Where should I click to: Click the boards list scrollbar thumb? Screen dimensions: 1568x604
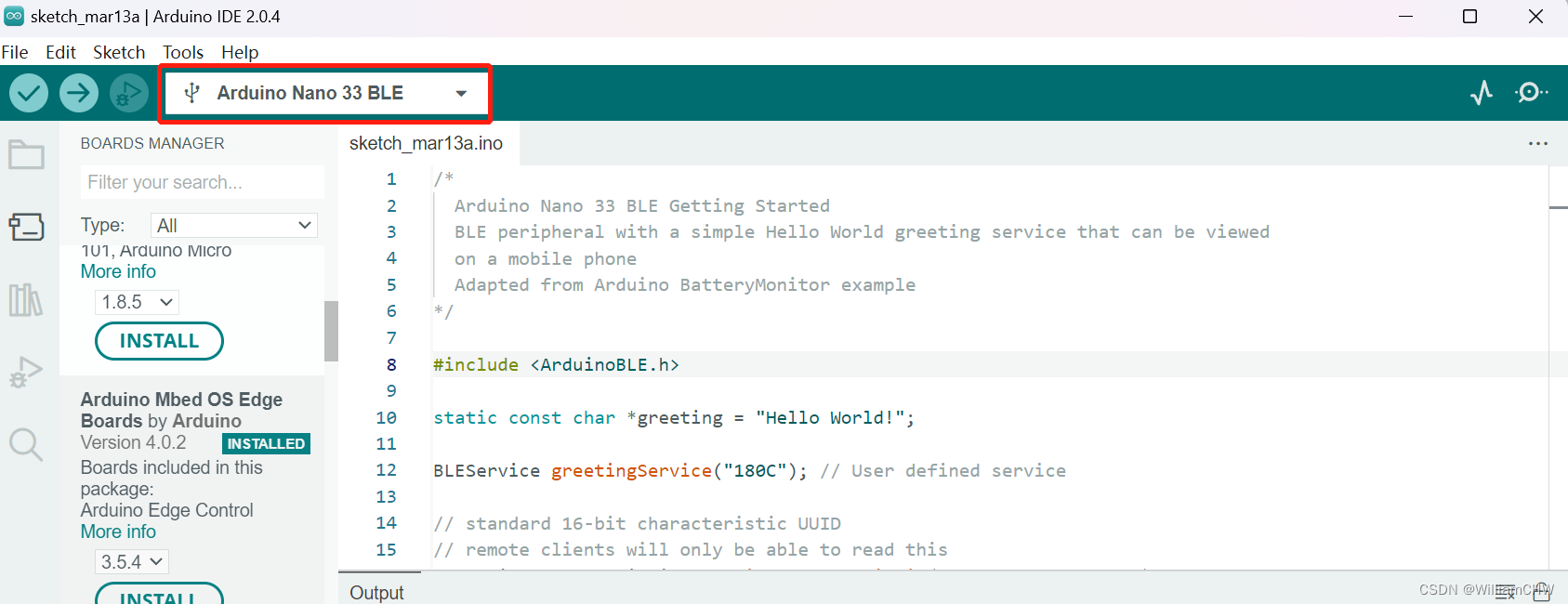pos(331,331)
